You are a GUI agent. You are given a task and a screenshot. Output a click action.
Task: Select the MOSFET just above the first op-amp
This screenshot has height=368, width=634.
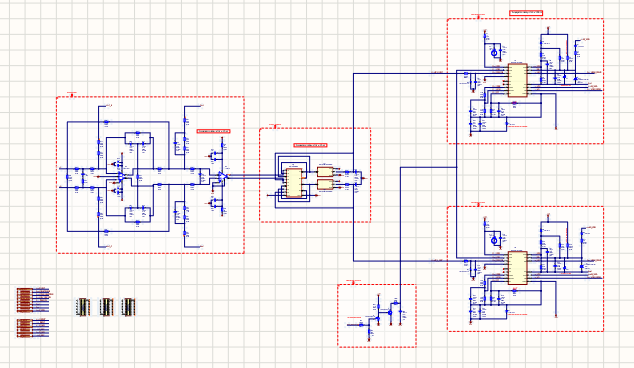point(117,164)
